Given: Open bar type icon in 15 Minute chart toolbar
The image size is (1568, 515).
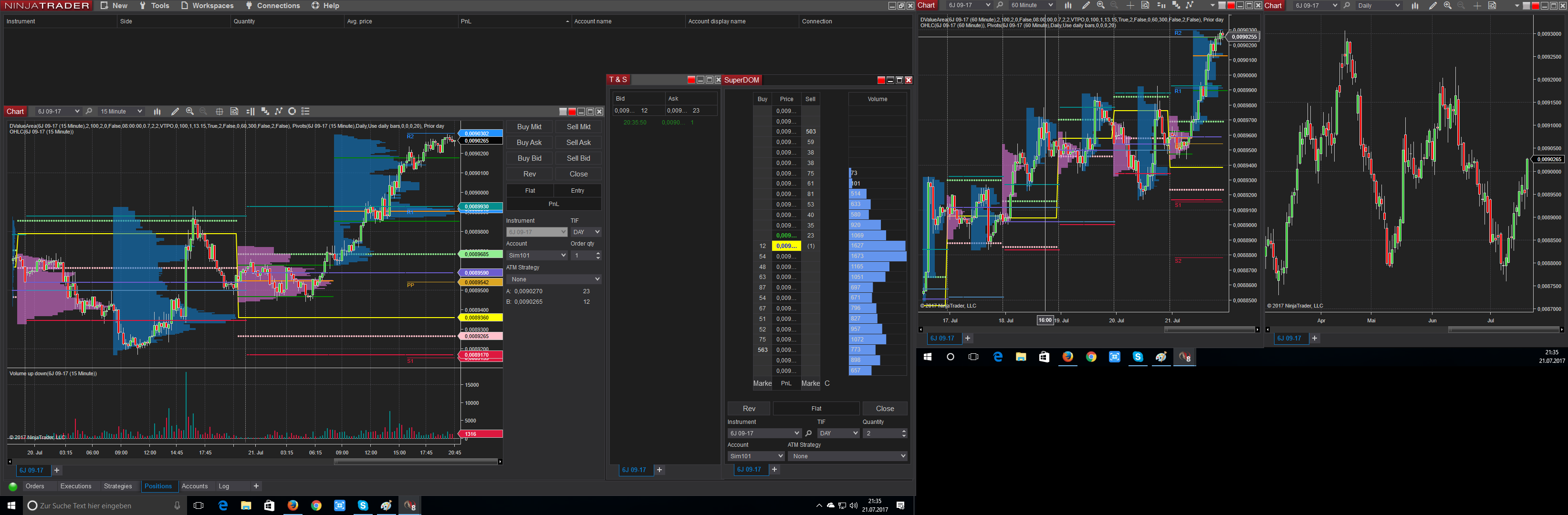Looking at the screenshot, I should [x=157, y=111].
